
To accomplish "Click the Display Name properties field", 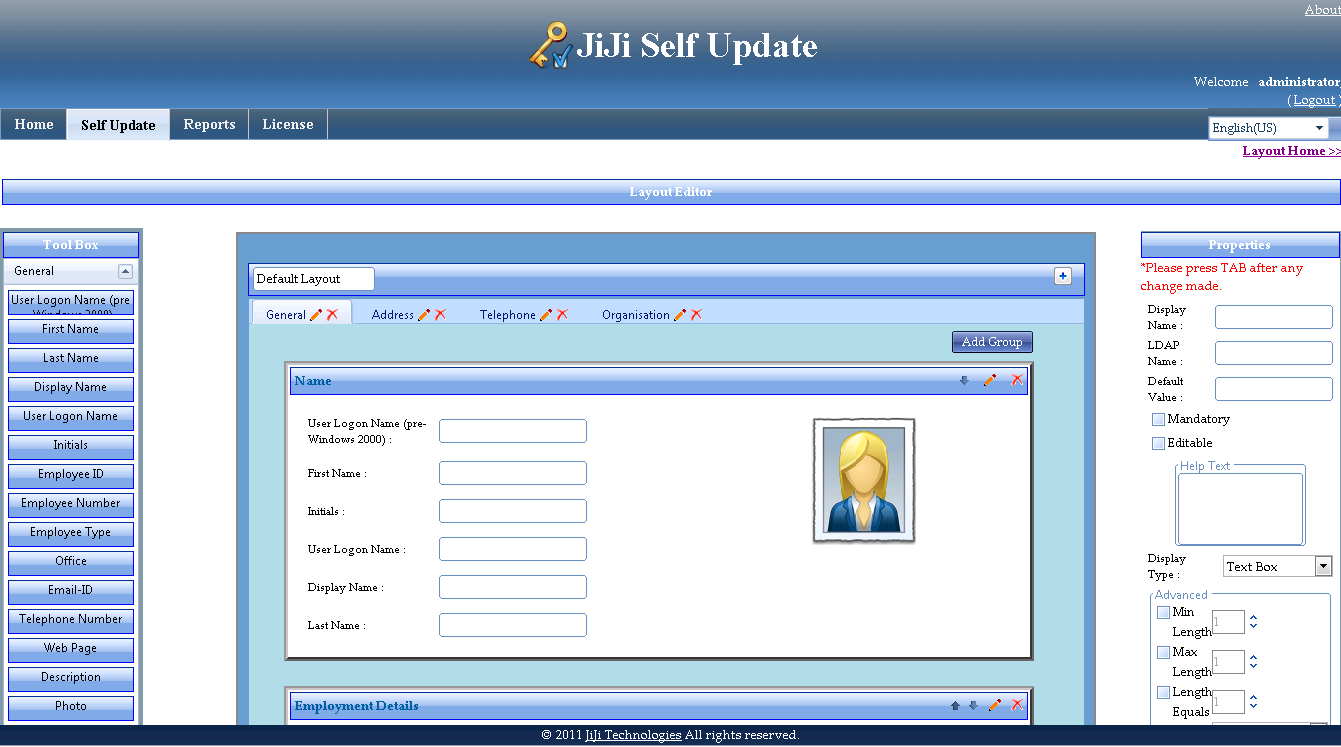I will [1274, 317].
